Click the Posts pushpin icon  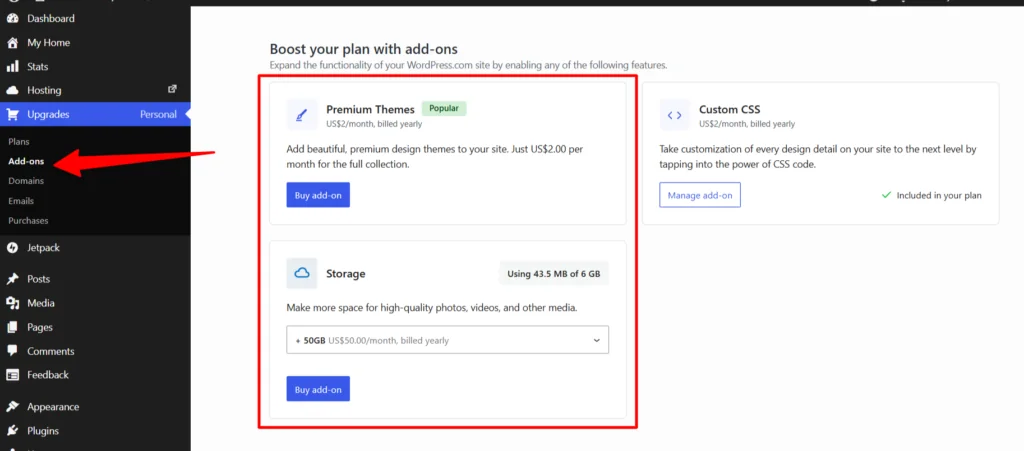tap(12, 279)
